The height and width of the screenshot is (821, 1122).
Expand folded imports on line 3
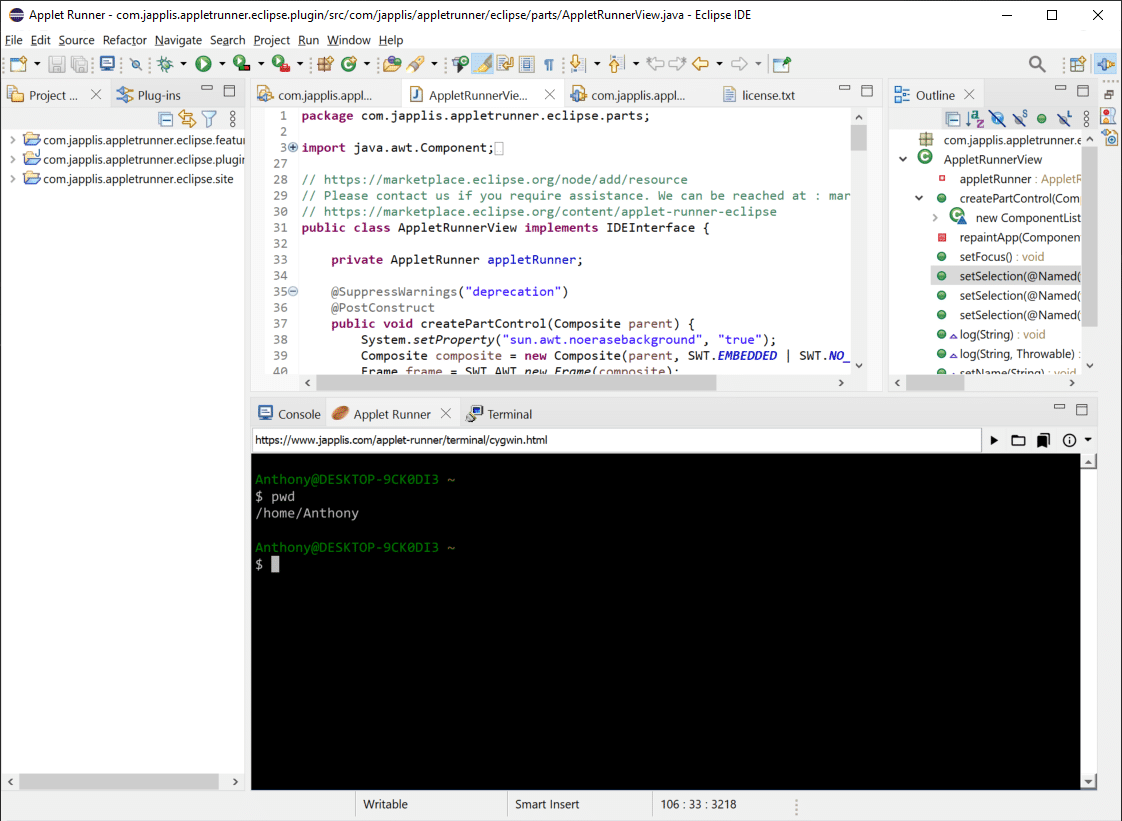pos(293,147)
